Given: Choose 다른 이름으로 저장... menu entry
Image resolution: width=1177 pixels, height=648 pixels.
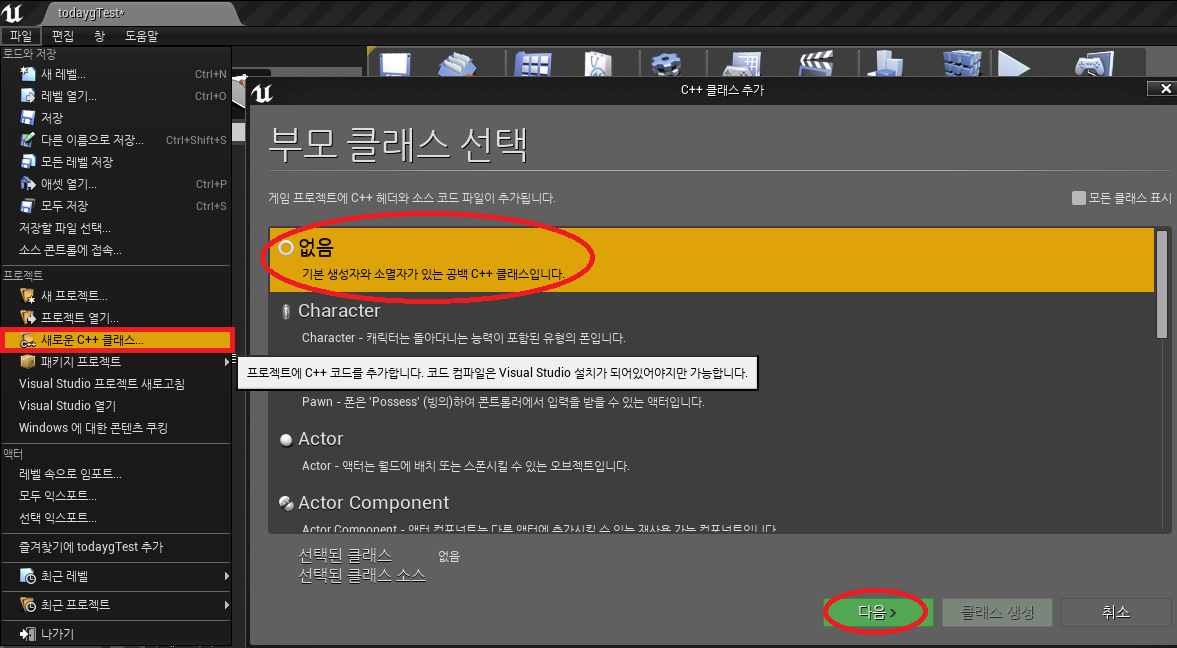Looking at the screenshot, I should [116, 140].
